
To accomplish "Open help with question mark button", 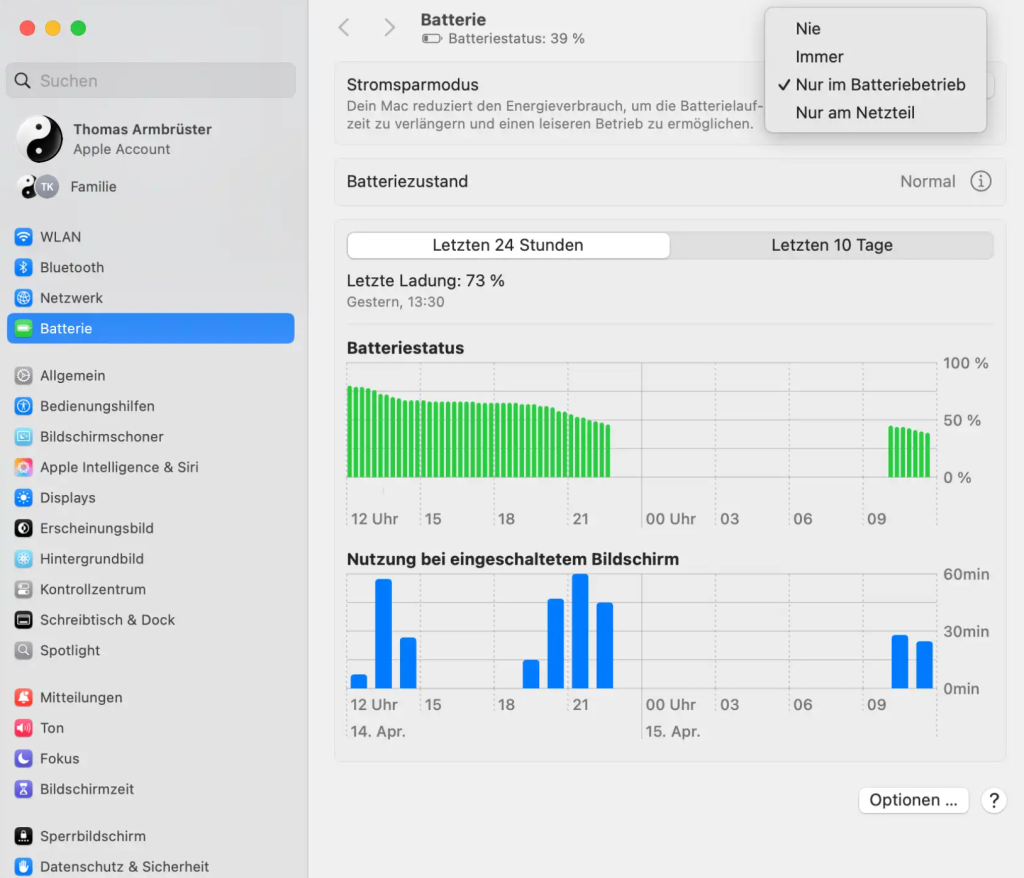I will point(992,800).
